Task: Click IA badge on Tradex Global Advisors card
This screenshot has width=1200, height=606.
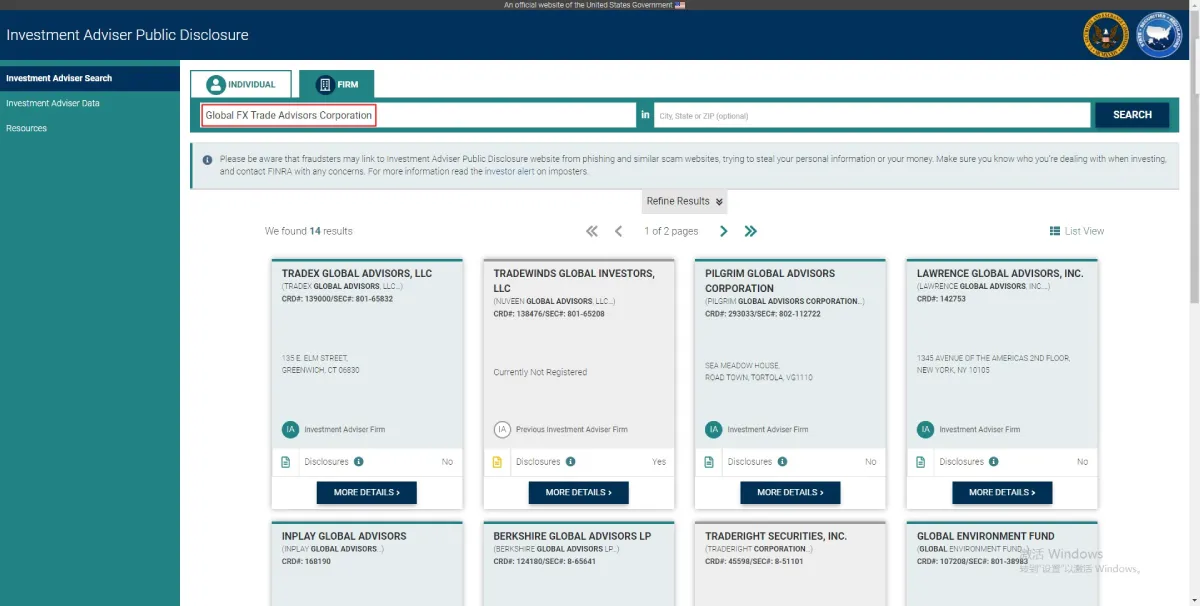Action: point(291,430)
